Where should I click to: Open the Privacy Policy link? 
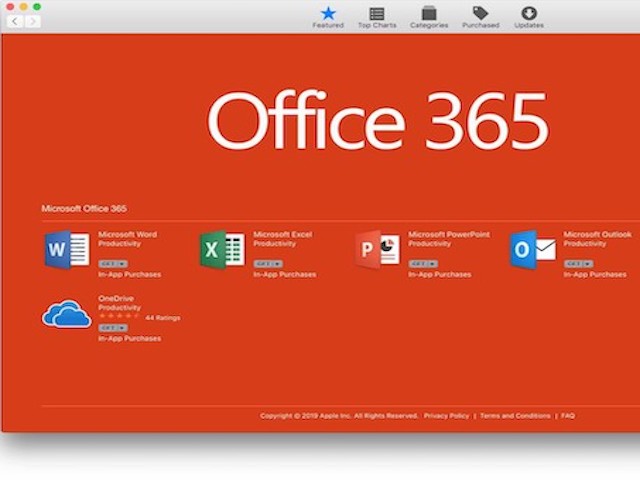446,415
